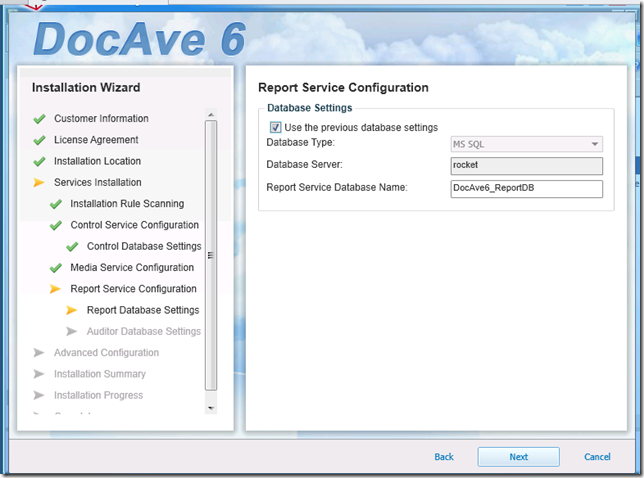Select the License Agreement step
This screenshot has width=644, height=478.
tap(96, 140)
